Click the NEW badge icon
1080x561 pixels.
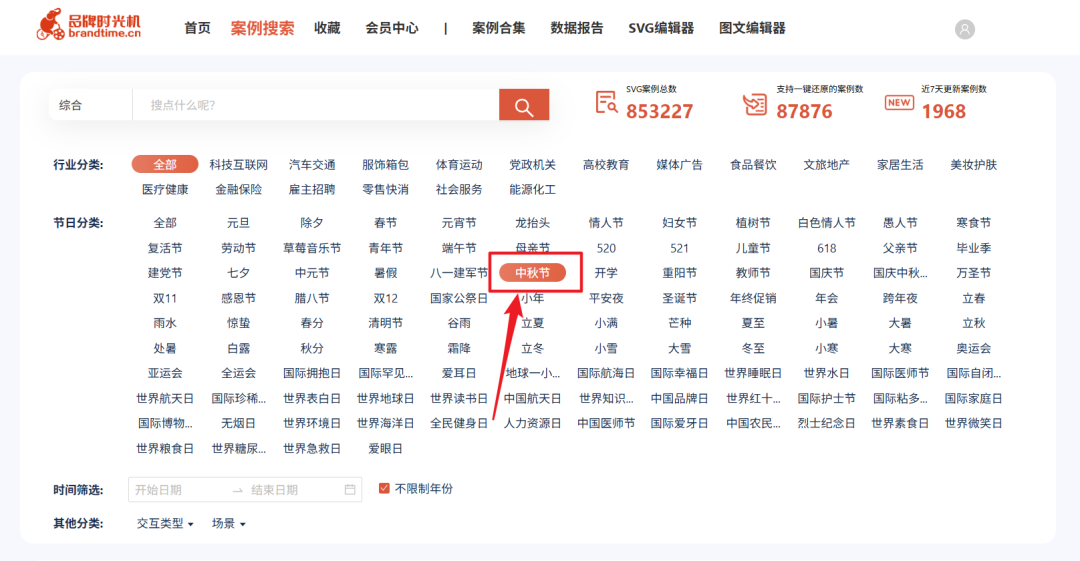click(898, 103)
